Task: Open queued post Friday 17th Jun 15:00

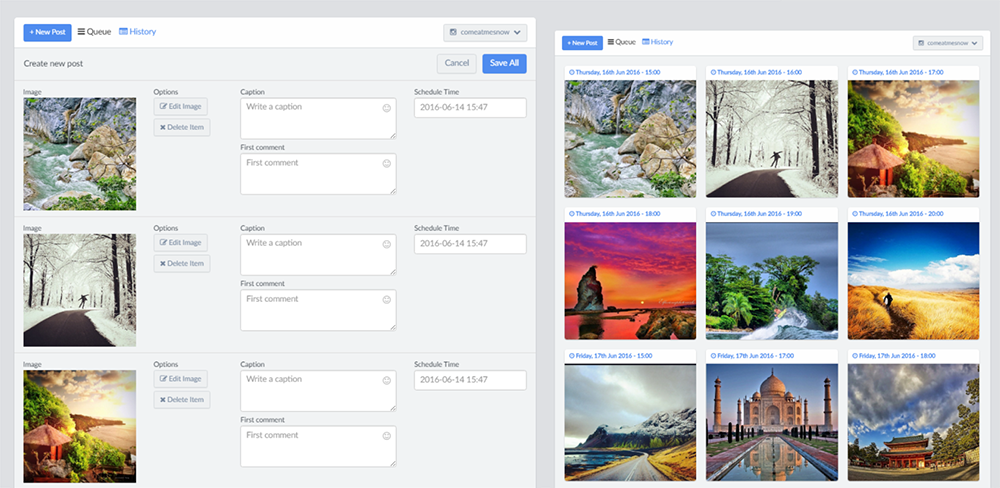Action: [630, 422]
